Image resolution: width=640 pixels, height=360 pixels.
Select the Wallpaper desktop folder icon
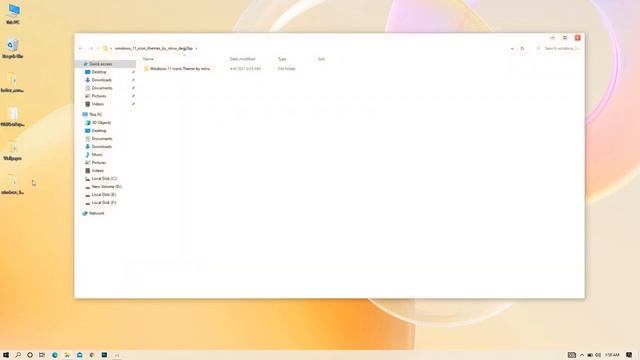tap(13, 151)
